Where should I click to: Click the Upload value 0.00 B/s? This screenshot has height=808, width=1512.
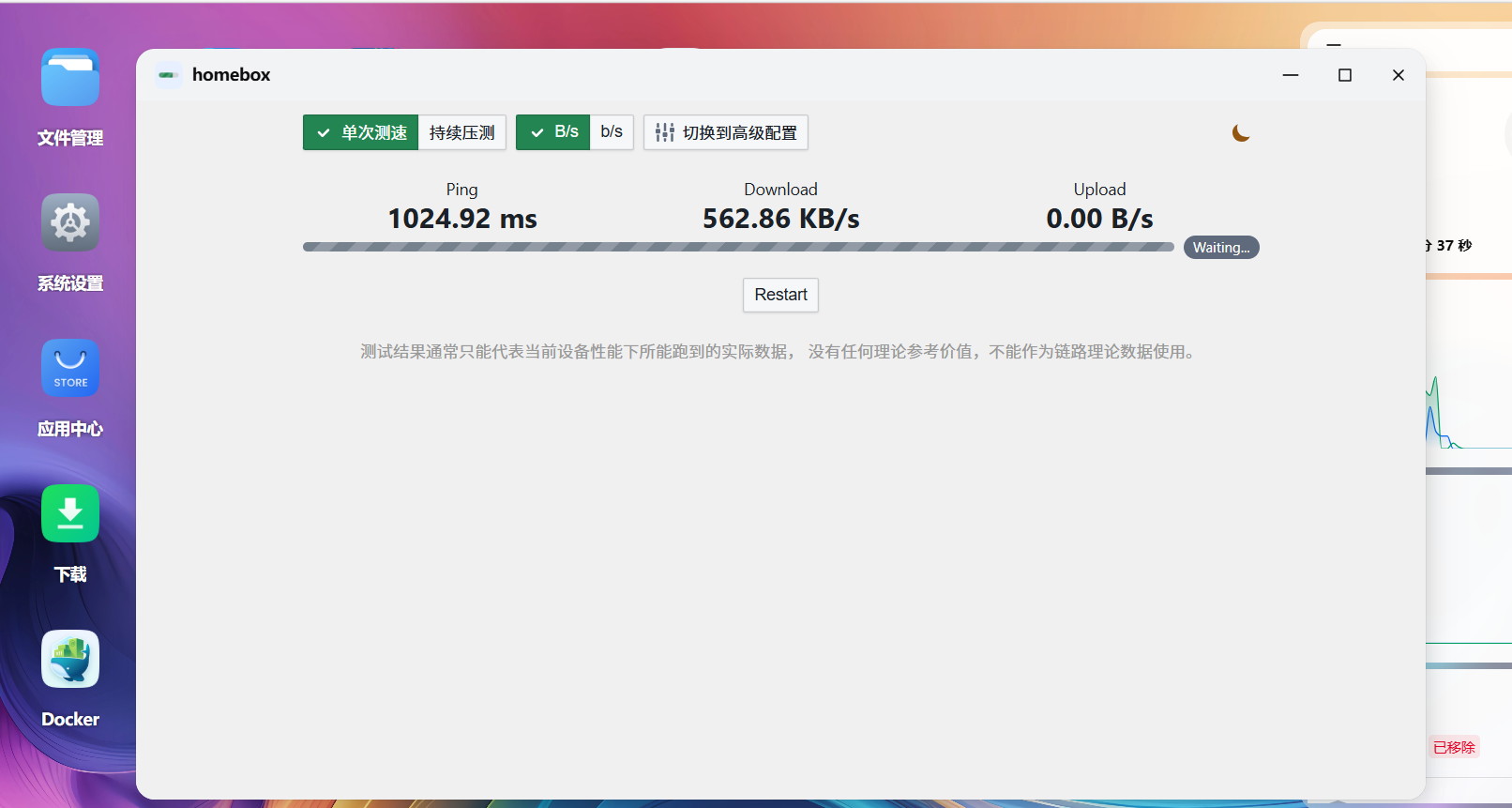tap(1100, 219)
